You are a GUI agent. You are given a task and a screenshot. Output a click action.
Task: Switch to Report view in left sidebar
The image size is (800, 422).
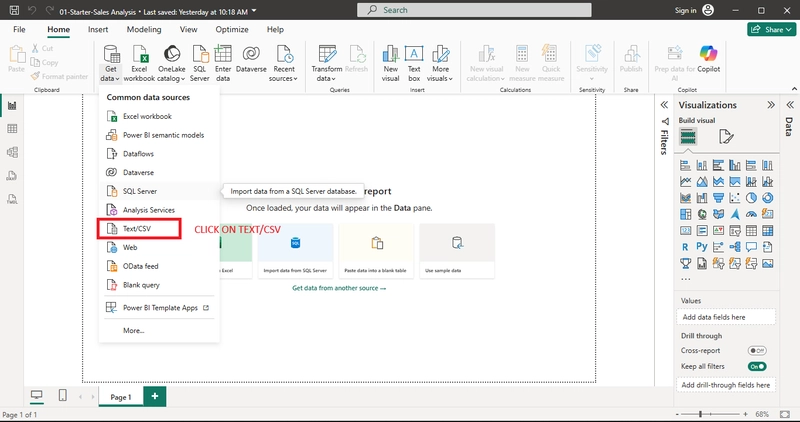12,106
